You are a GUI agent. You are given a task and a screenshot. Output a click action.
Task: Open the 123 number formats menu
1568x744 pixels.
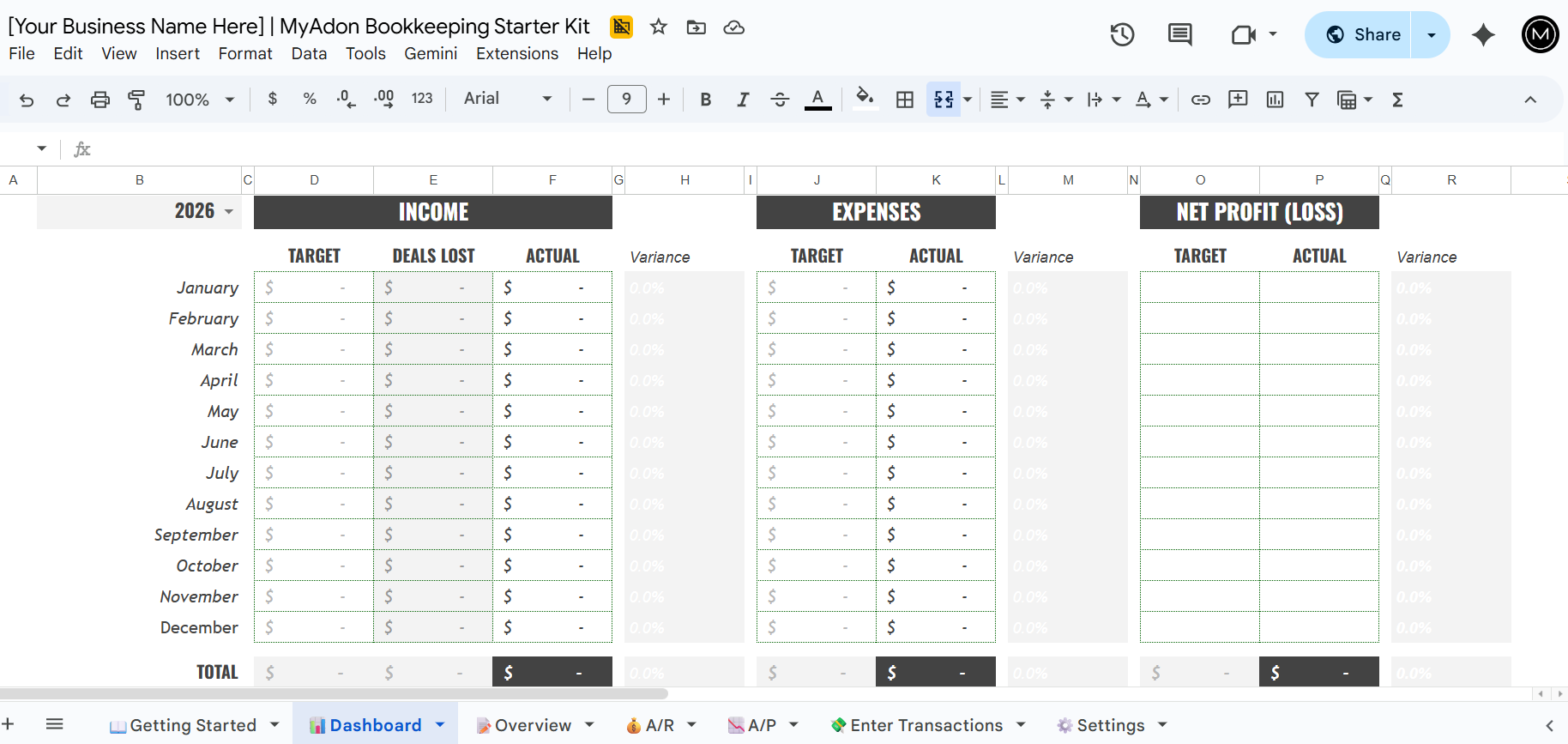coord(422,99)
